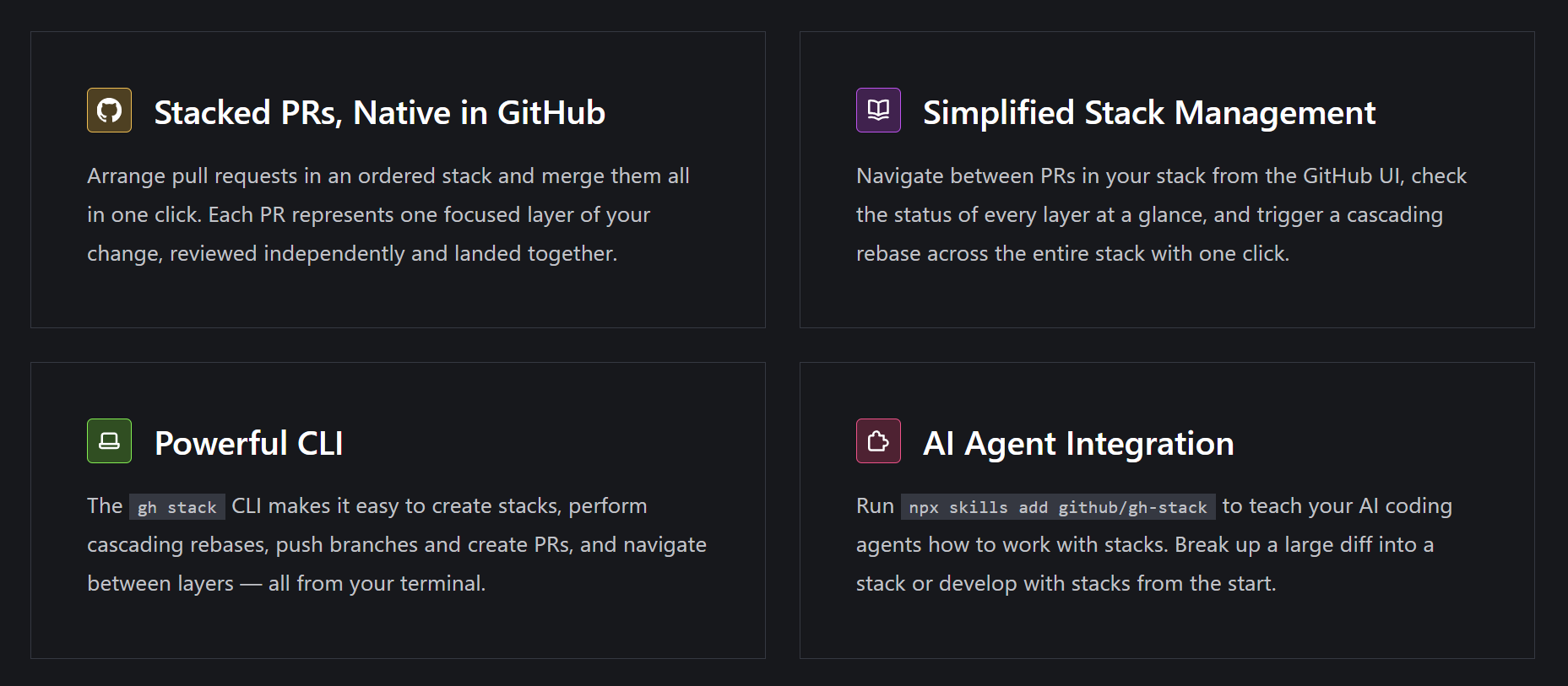Select the Powerful CLI feature card
This screenshot has width=1568, height=686.
398,629
